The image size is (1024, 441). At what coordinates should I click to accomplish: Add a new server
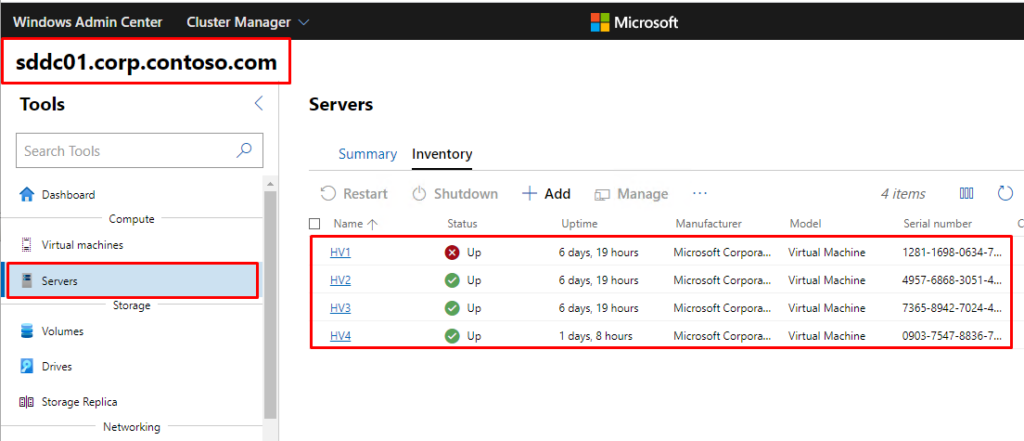[547, 194]
